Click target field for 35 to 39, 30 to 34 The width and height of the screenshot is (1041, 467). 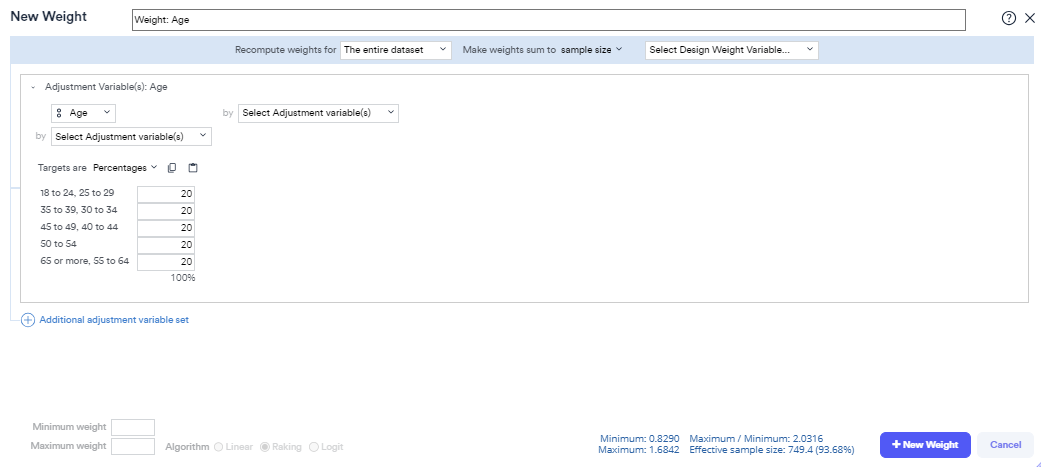pos(166,211)
